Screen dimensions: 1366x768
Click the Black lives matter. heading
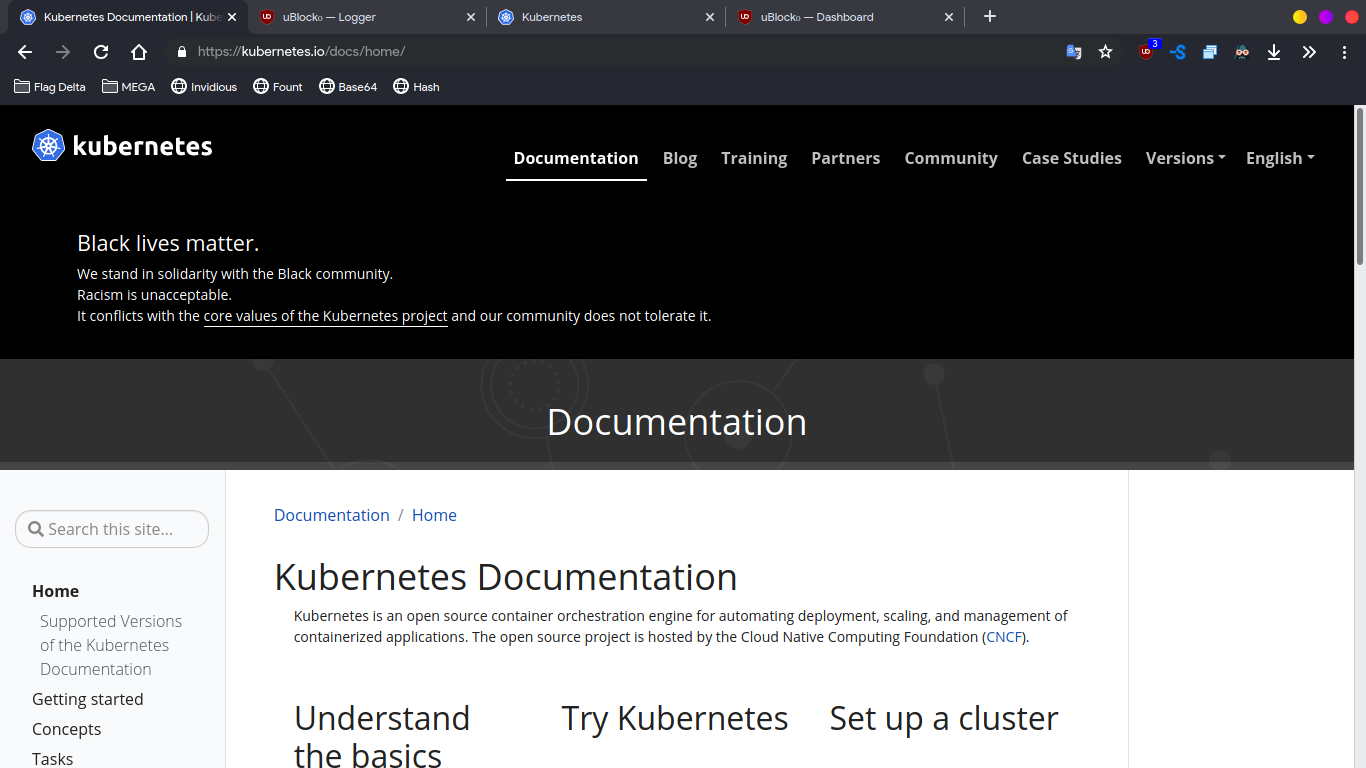[x=168, y=243]
